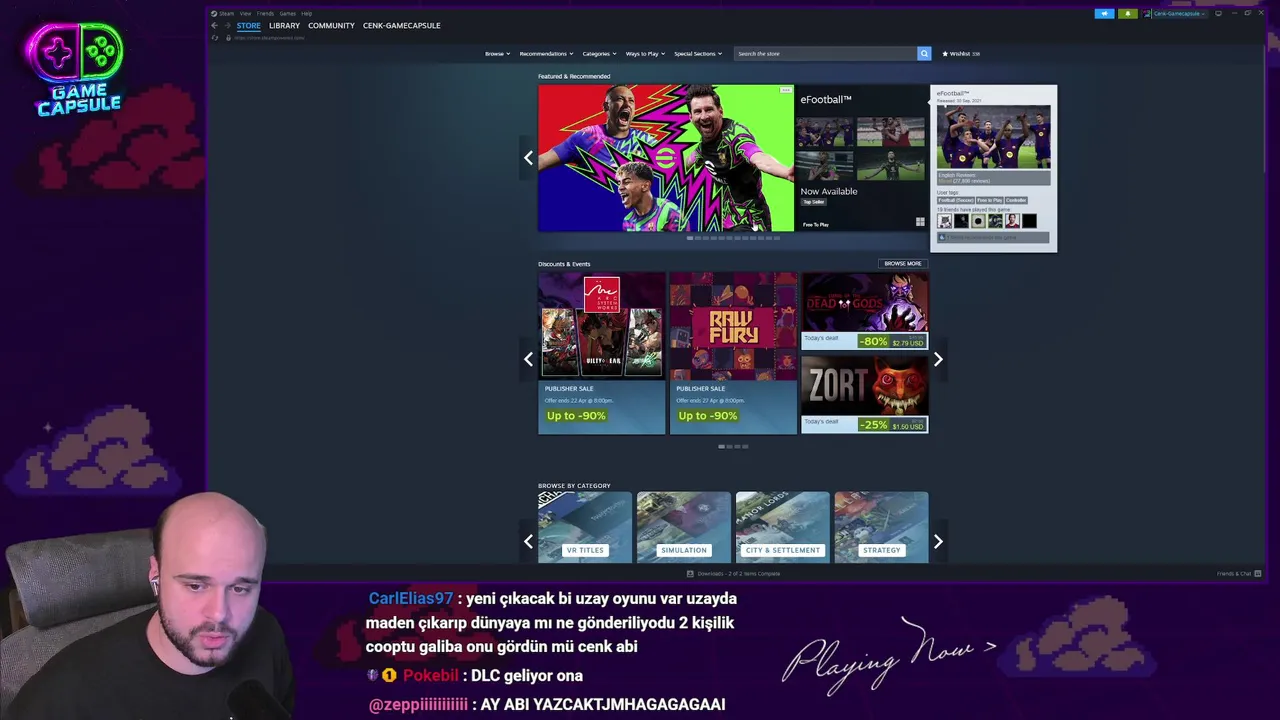Select first dot of featured carousel pager
This screenshot has height=720, width=1280.
[x=690, y=238]
